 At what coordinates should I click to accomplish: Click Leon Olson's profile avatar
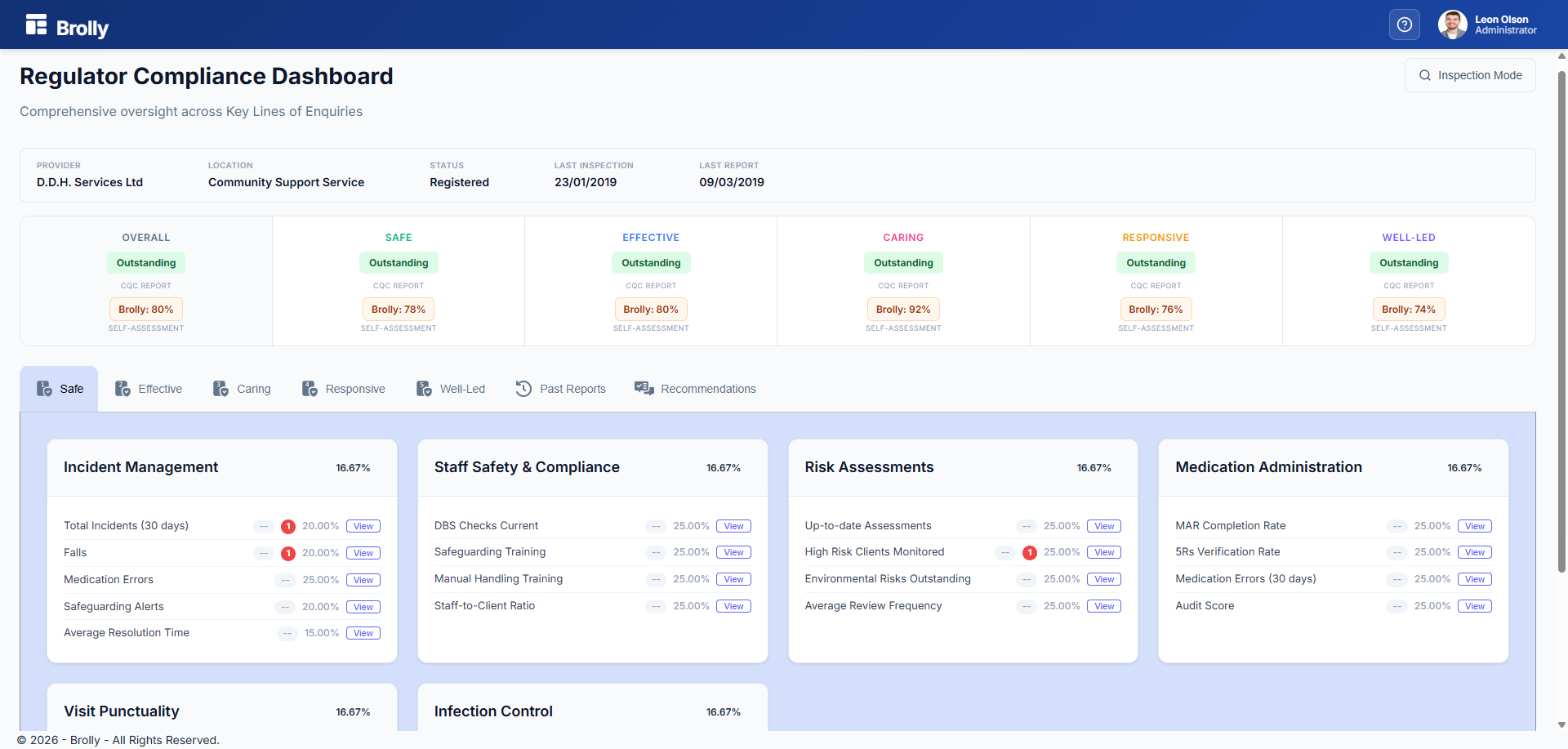coord(1452,25)
